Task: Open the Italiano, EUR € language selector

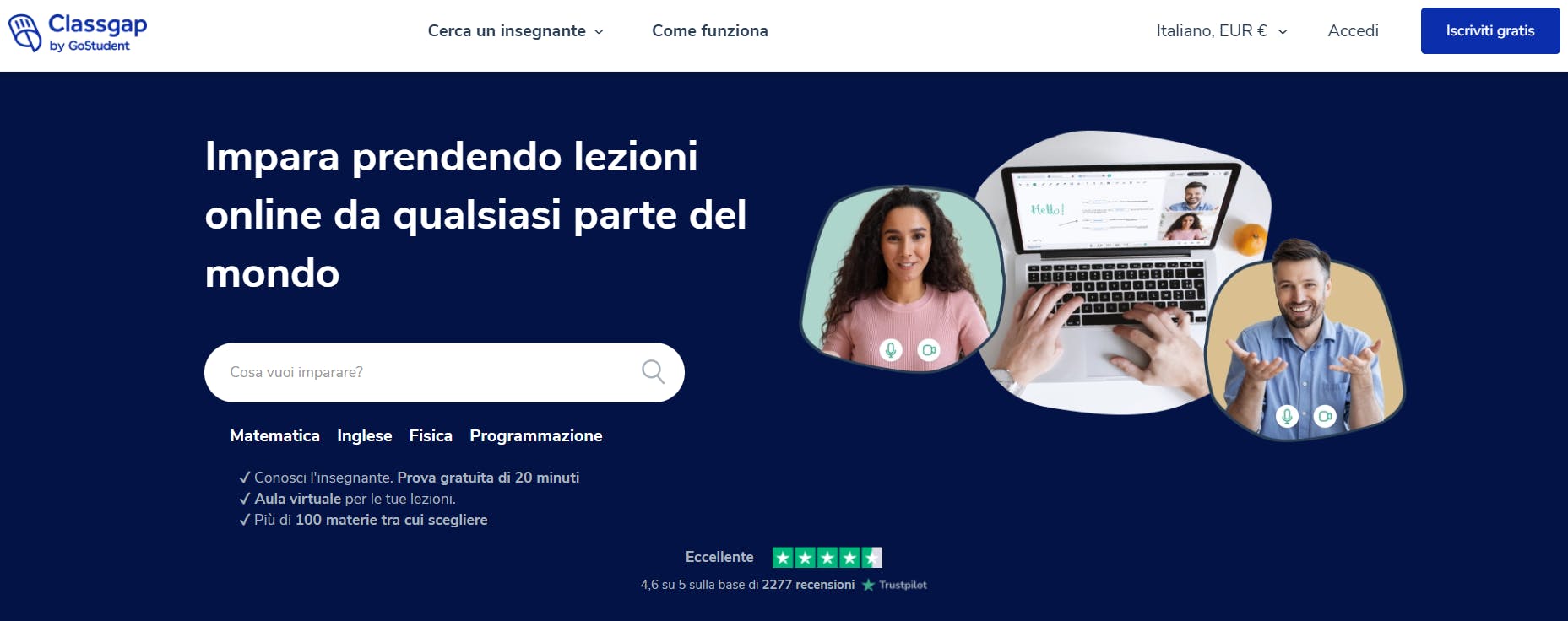Action: point(1222,31)
